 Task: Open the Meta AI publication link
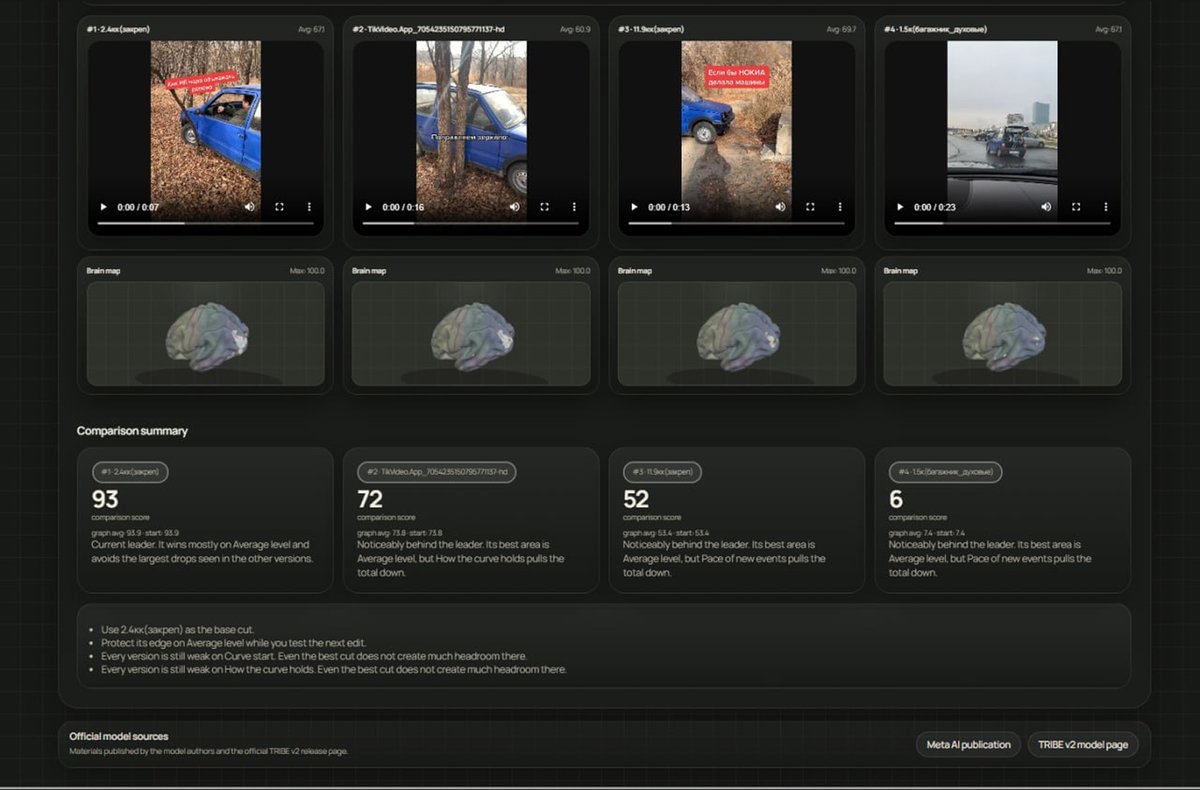968,745
